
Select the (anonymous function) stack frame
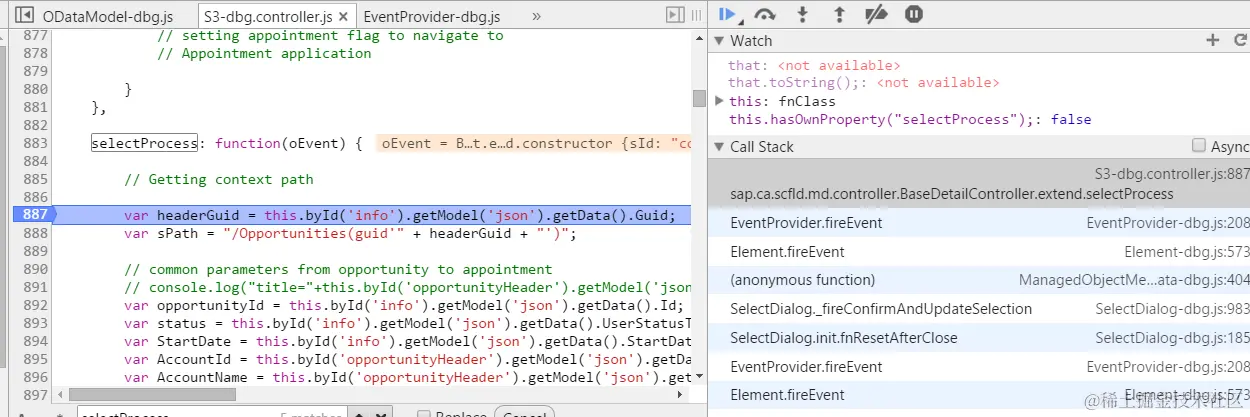(x=979, y=280)
